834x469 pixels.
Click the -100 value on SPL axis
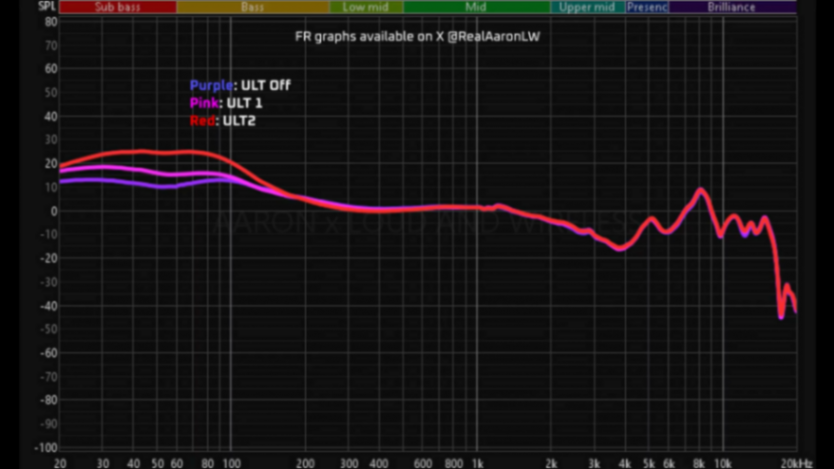click(x=46, y=448)
